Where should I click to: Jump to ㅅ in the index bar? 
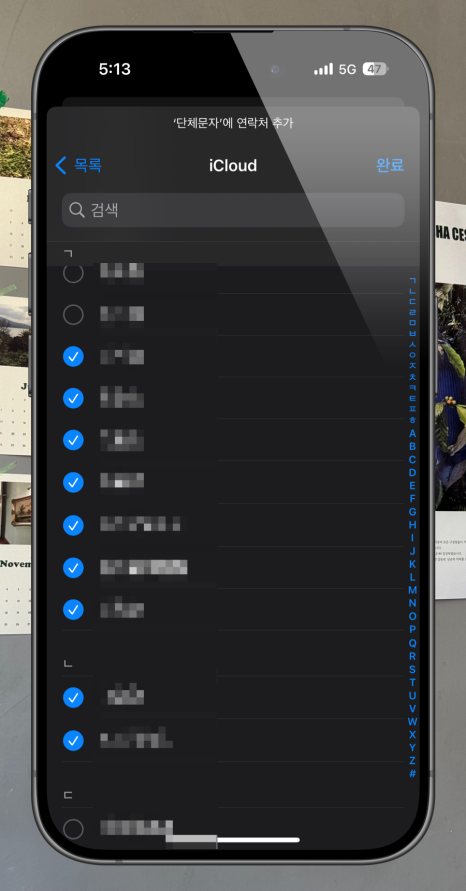click(x=413, y=344)
